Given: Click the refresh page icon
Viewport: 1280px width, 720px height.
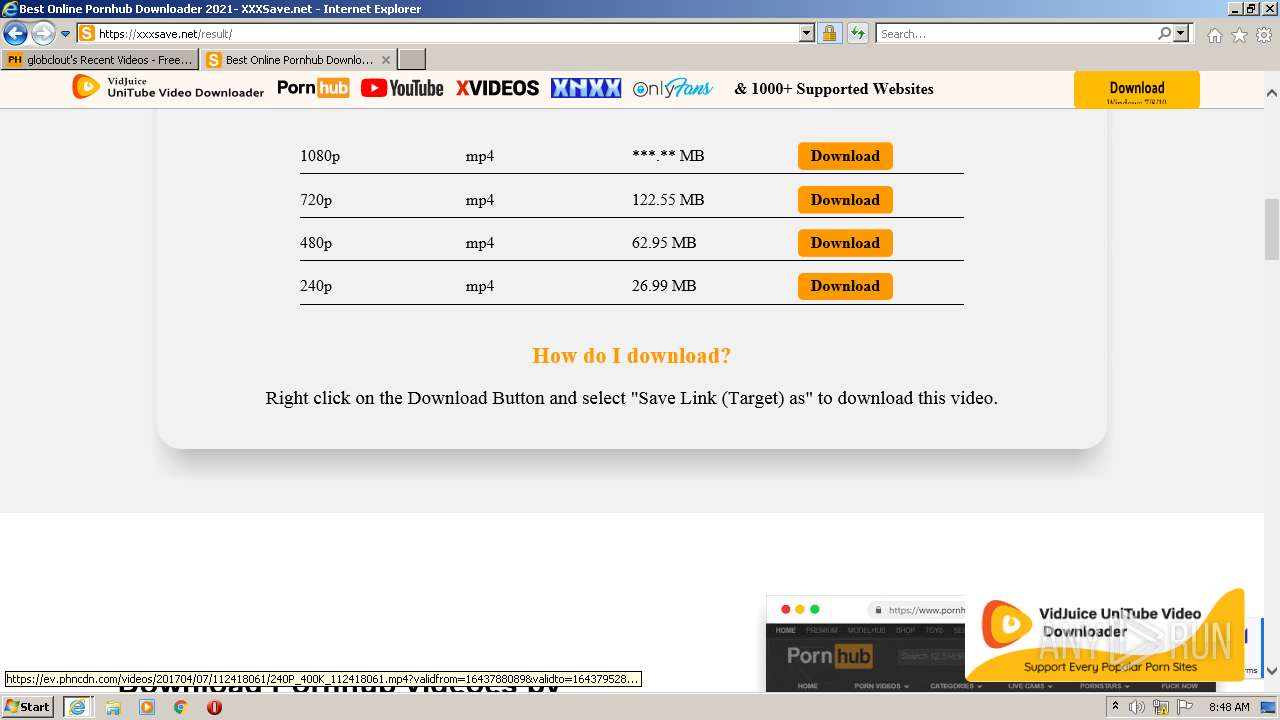Looking at the screenshot, I should coord(858,33).
